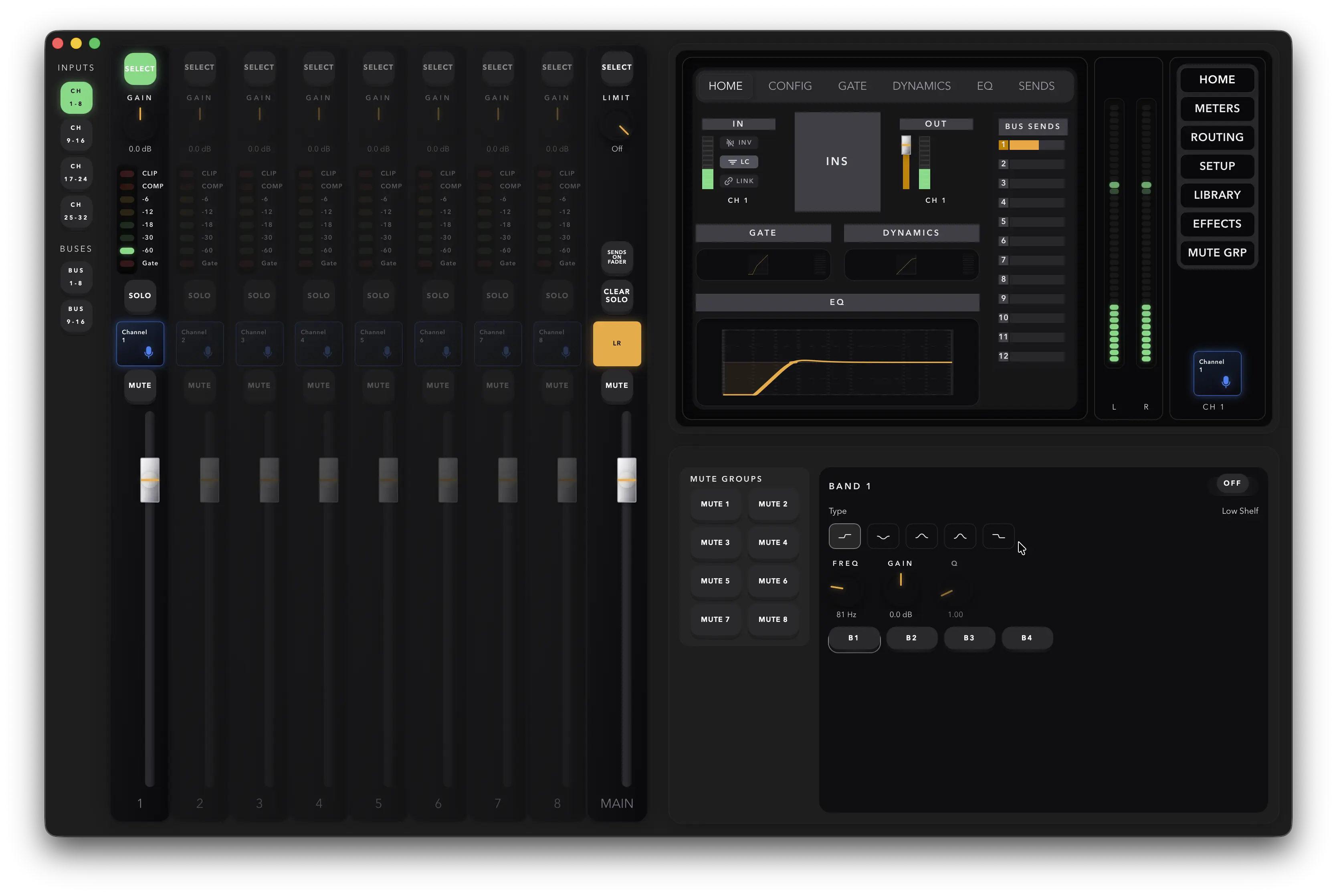Toggle the Band 1 OFF switch

click(1231, 483)
